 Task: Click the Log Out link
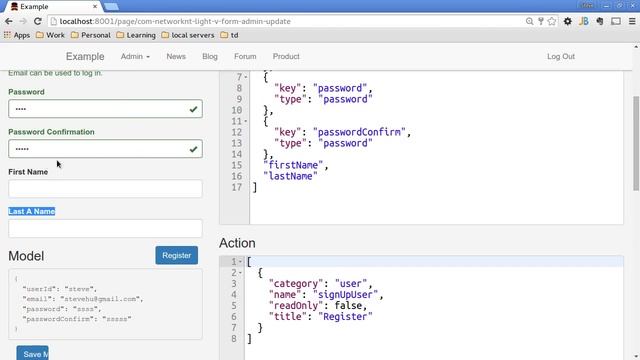(561, 56)
